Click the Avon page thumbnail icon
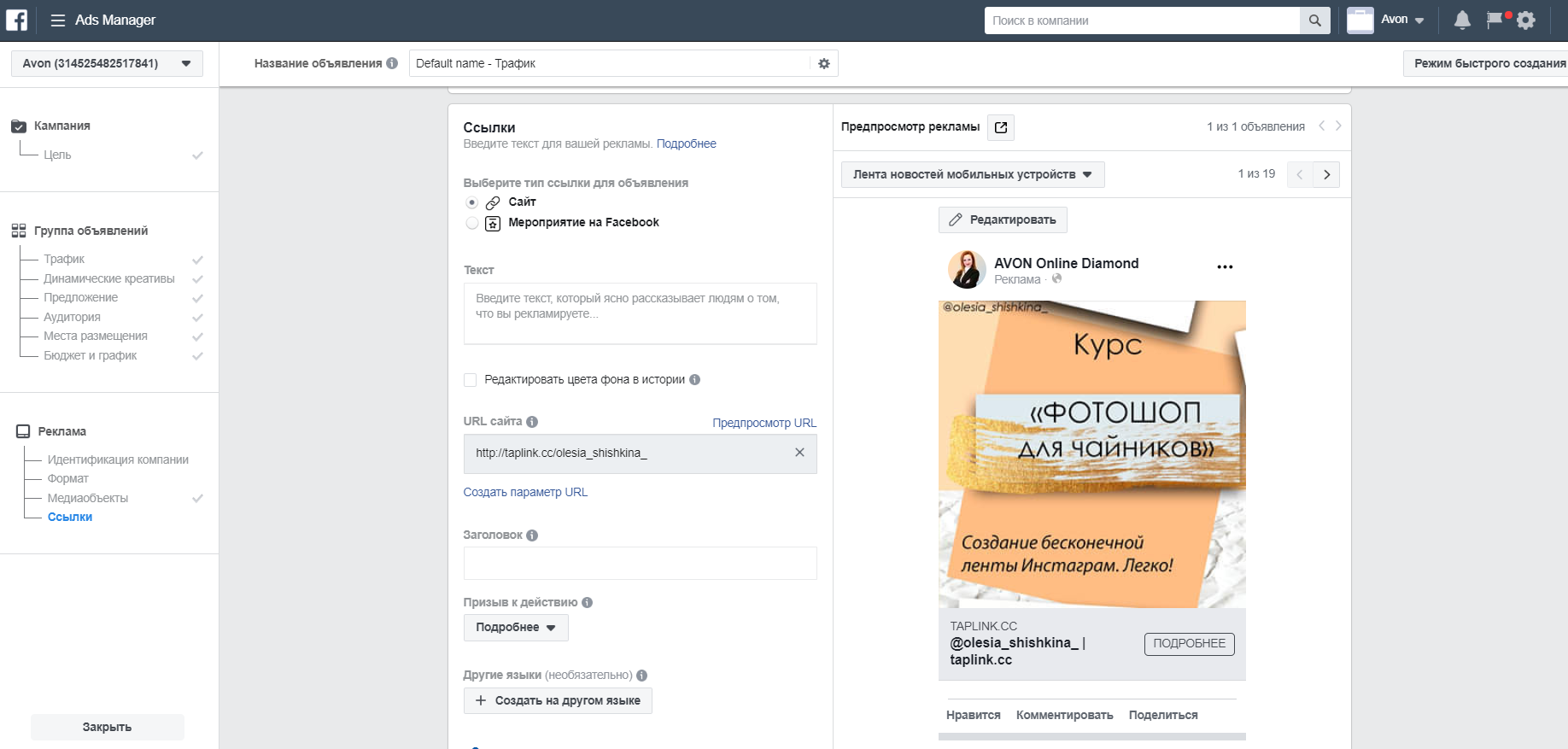 click(x=1360, y=20)
